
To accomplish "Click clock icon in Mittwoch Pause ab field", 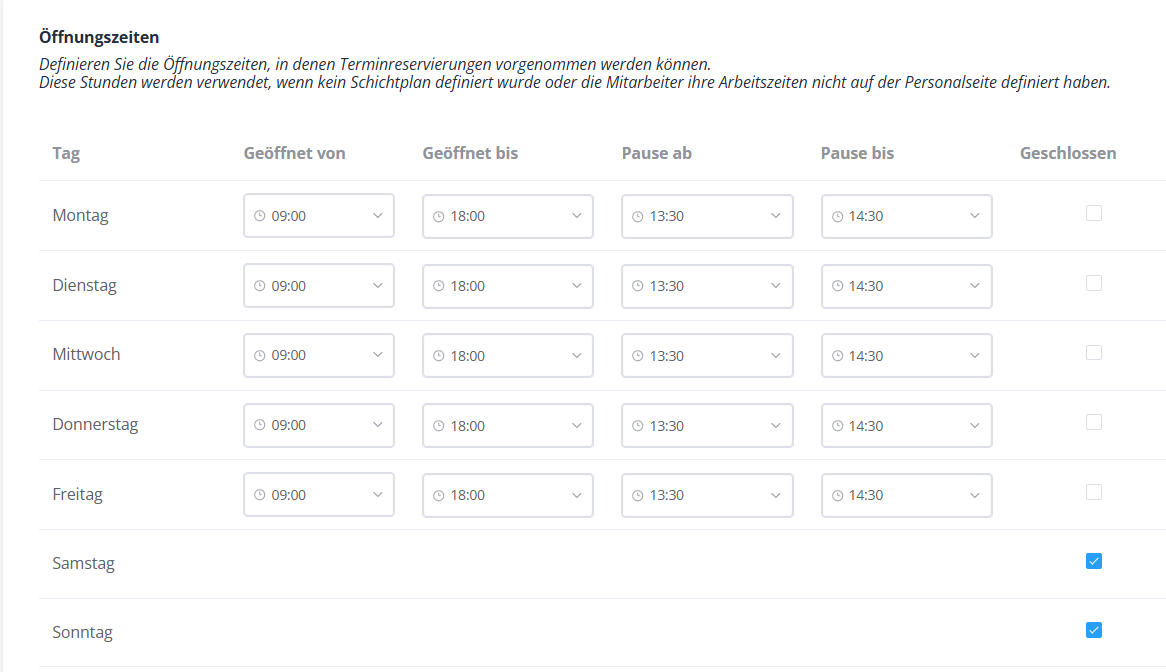I will point(638,356).
